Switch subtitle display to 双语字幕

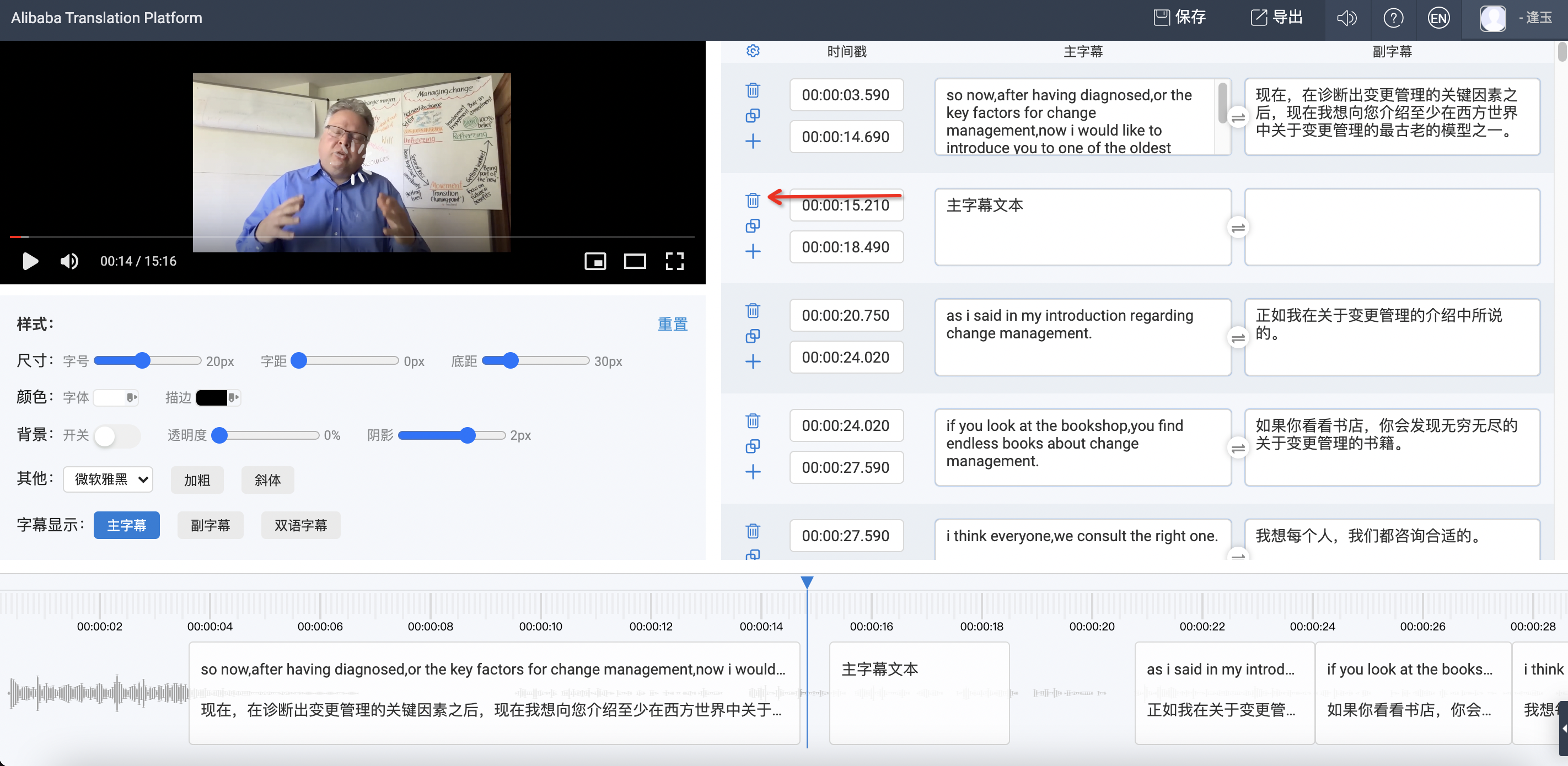coord(300,525)
